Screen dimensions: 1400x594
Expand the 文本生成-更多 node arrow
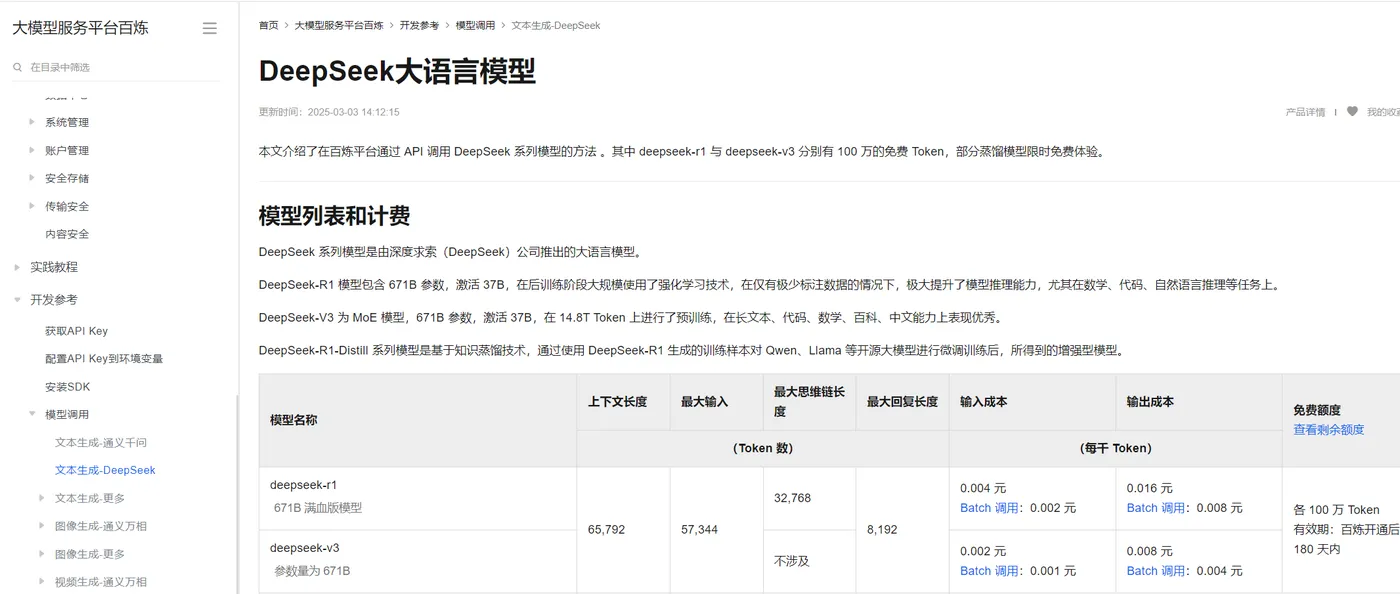(42, 498)
